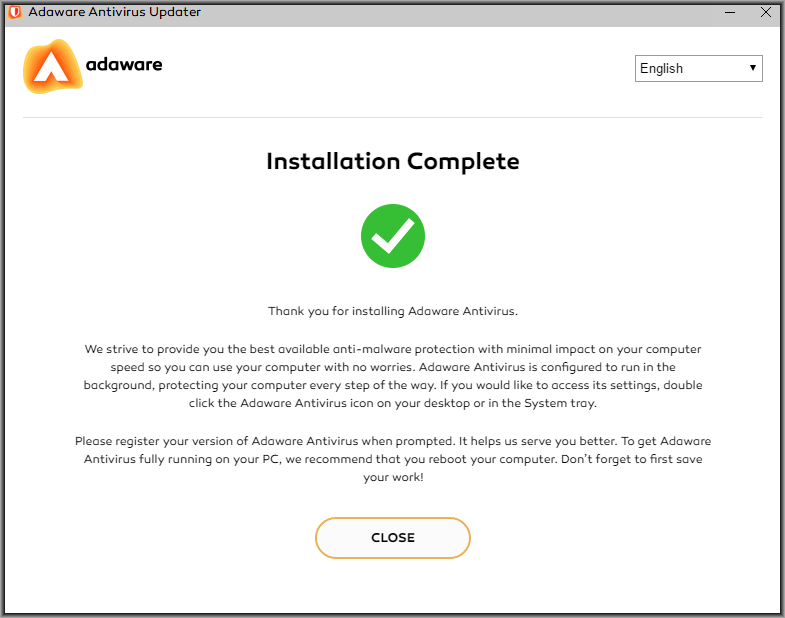The height and width of the screenshot is (618, 785).
Task: Click the paragraph beginning 'We strive to provide'
Action: [x=393, y=376]
